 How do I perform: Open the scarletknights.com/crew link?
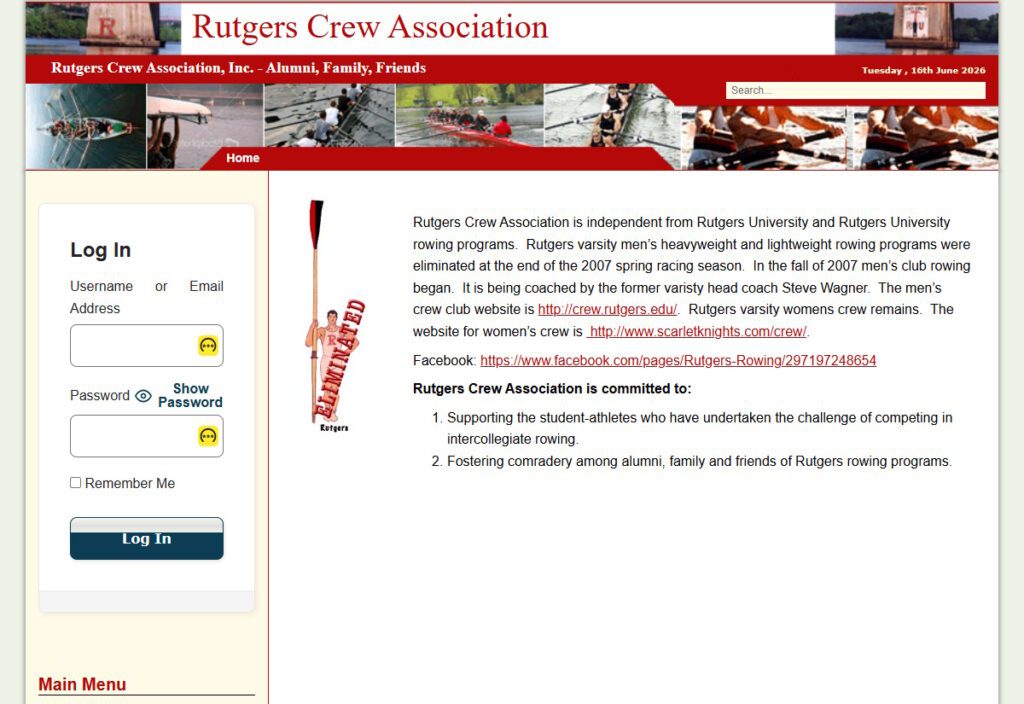(697, 332)
